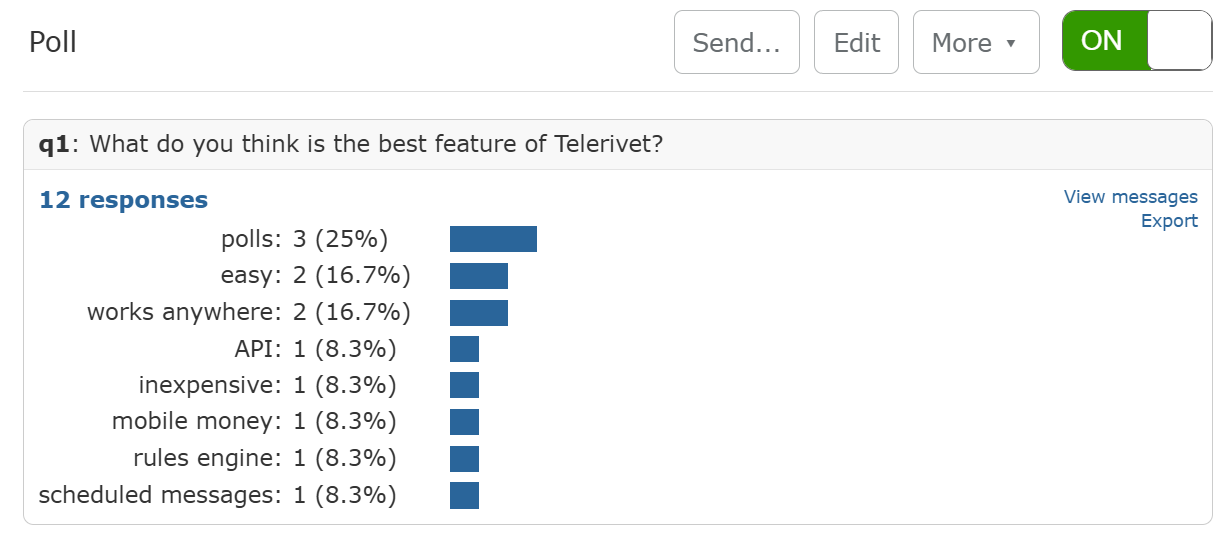Click the easy response bar

pos(479,276)
